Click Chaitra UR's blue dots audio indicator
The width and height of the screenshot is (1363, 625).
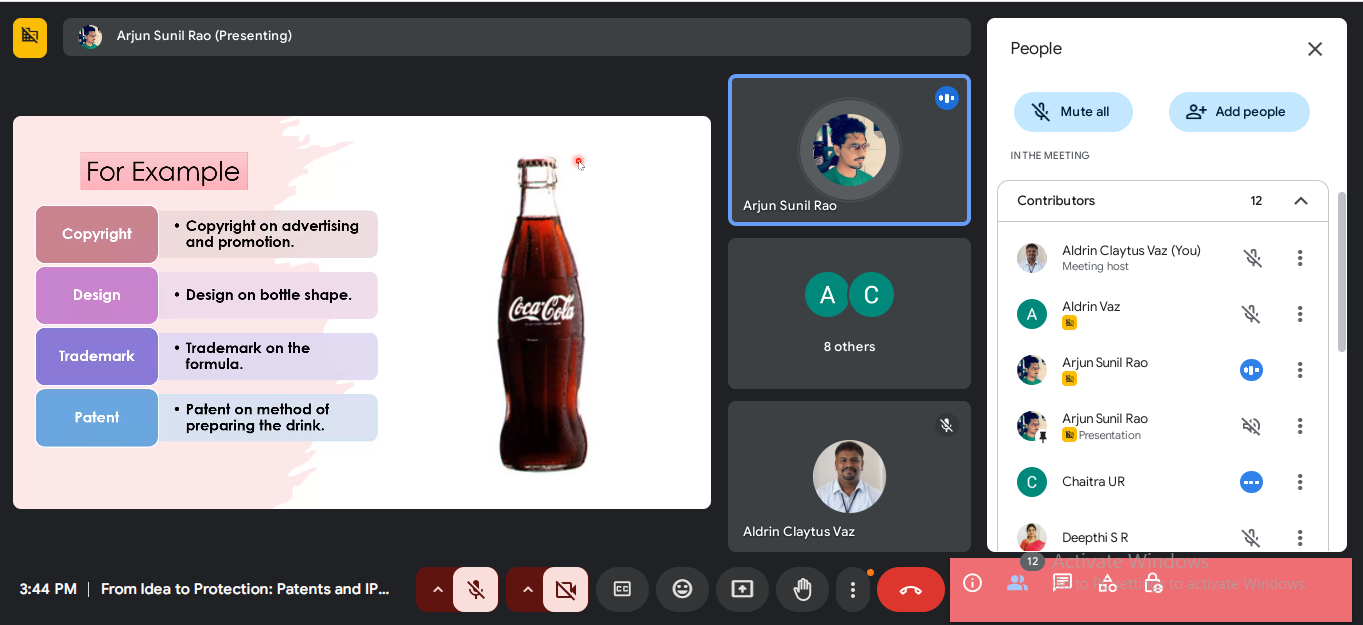tap(1251, 482)
